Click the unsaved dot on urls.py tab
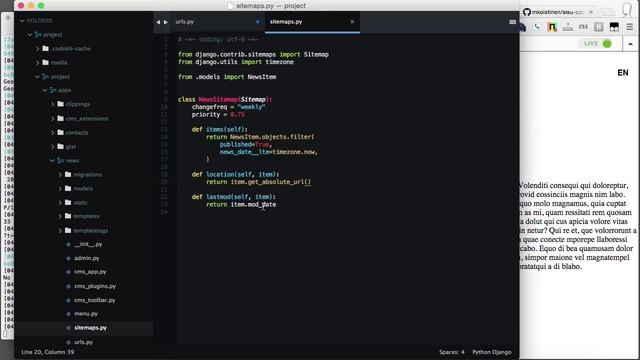Image resolution: width=640 pixels, height=360 pixels. pos(258,22)
